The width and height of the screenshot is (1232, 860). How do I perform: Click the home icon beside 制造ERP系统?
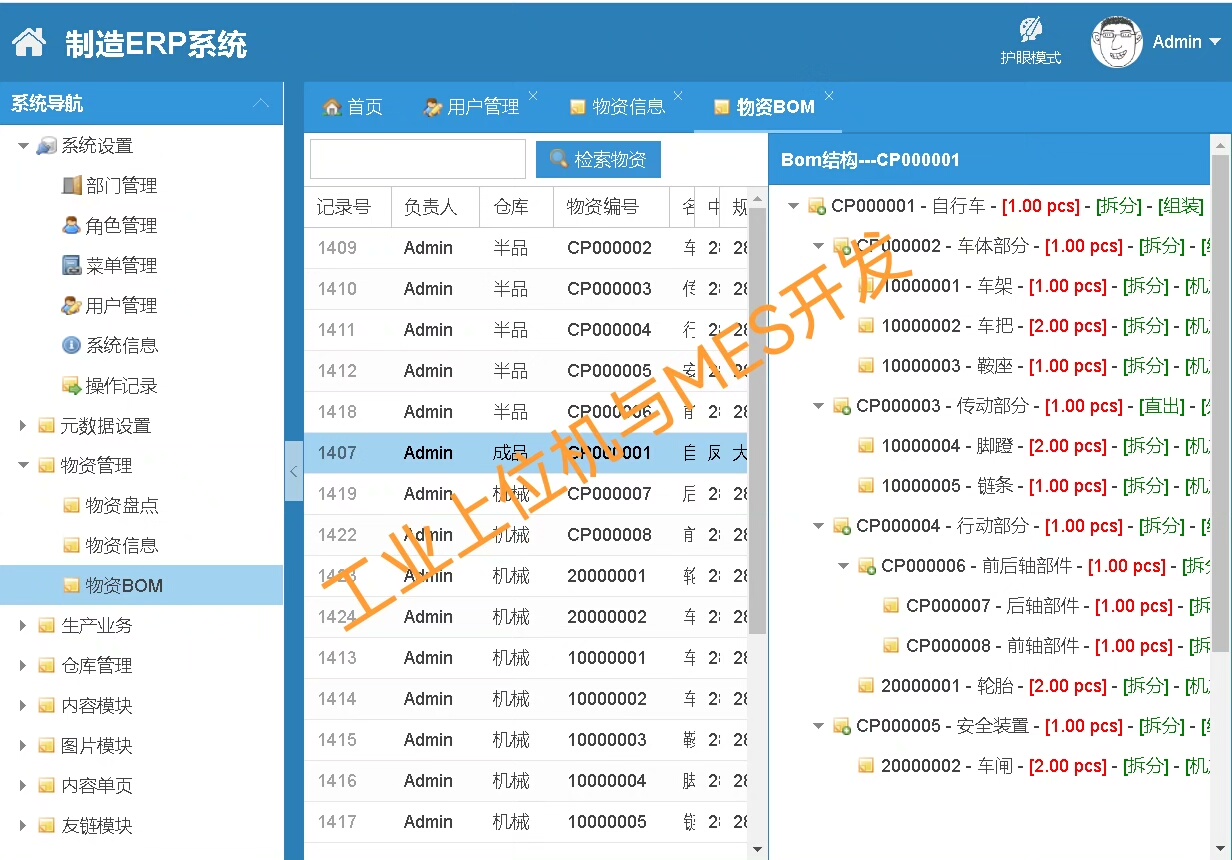29,43
